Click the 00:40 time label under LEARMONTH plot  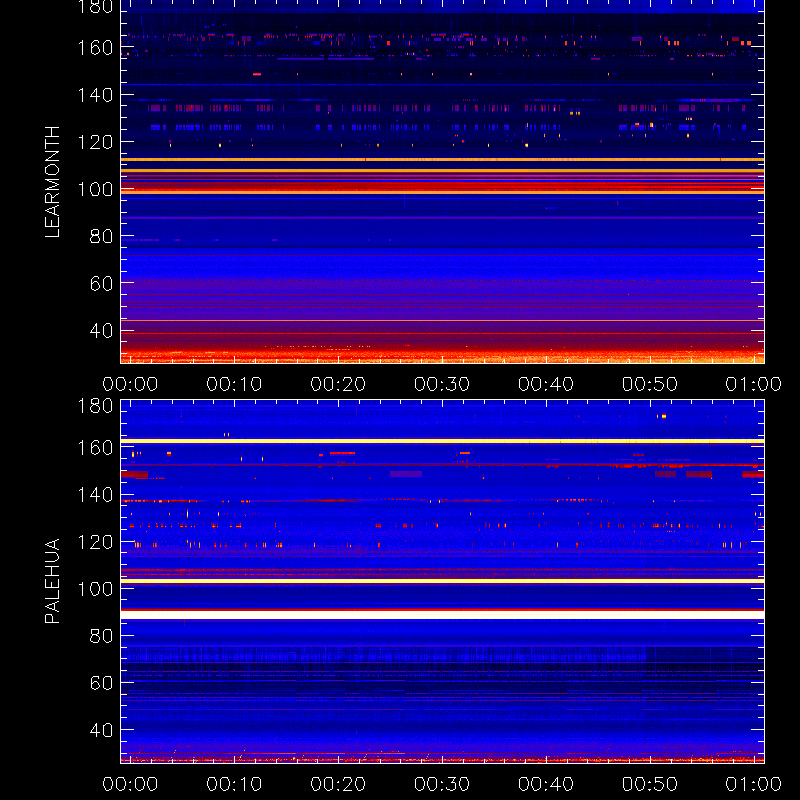tap(546, 384)
